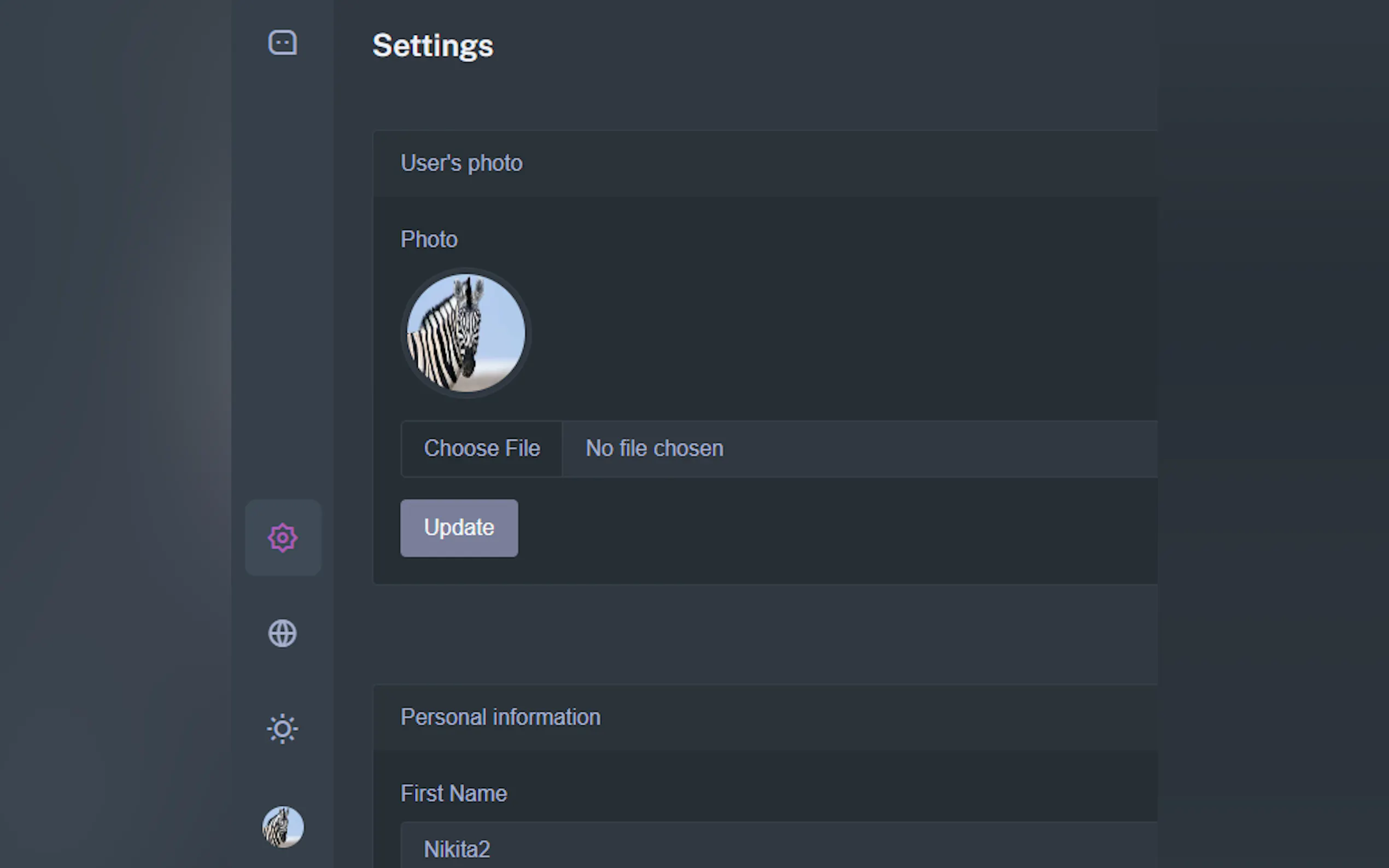Toggle light theme with sun icon
The height and width of the screenshot is (868, 1389).
283,729
